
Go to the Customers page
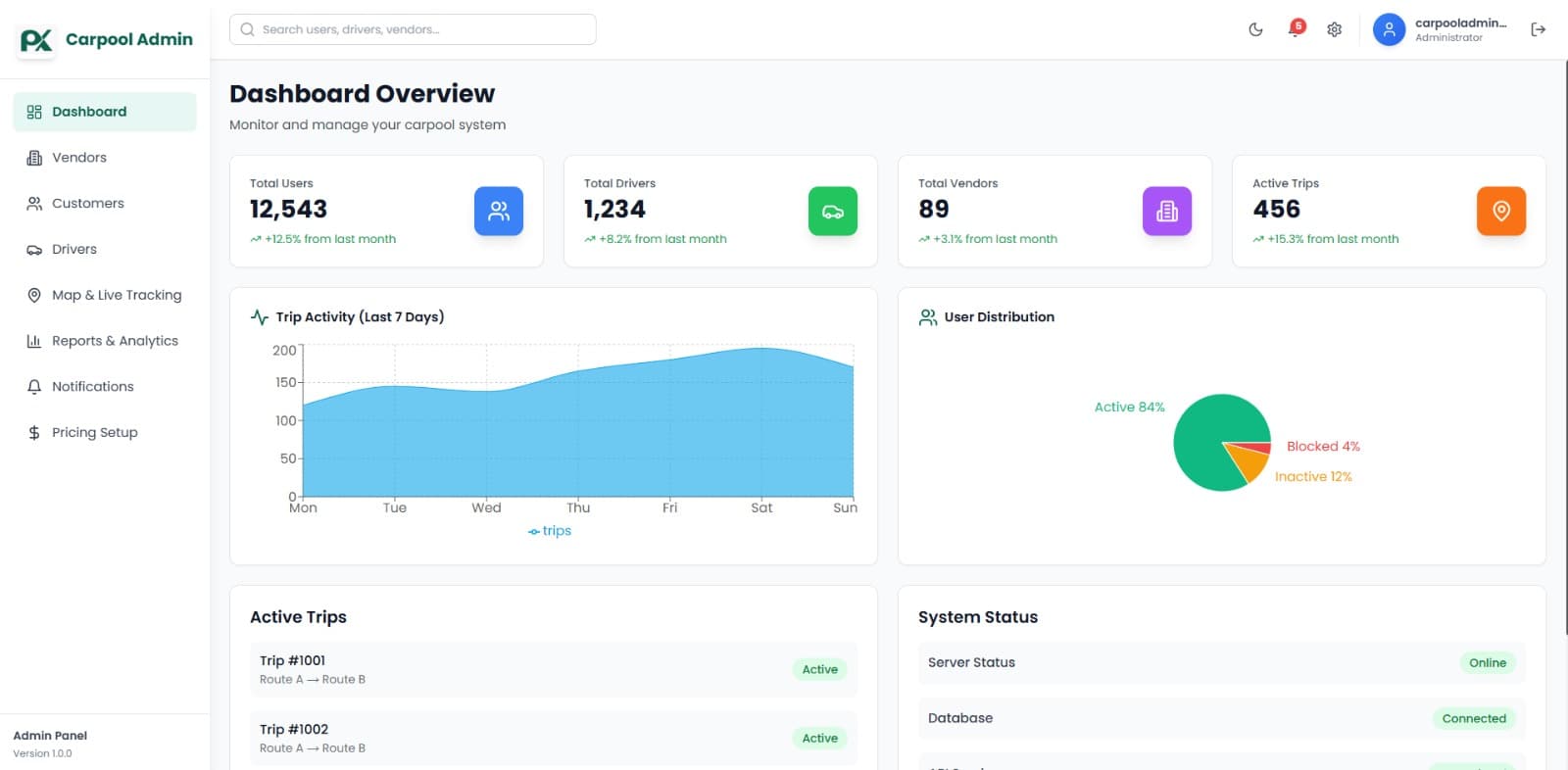105,204
